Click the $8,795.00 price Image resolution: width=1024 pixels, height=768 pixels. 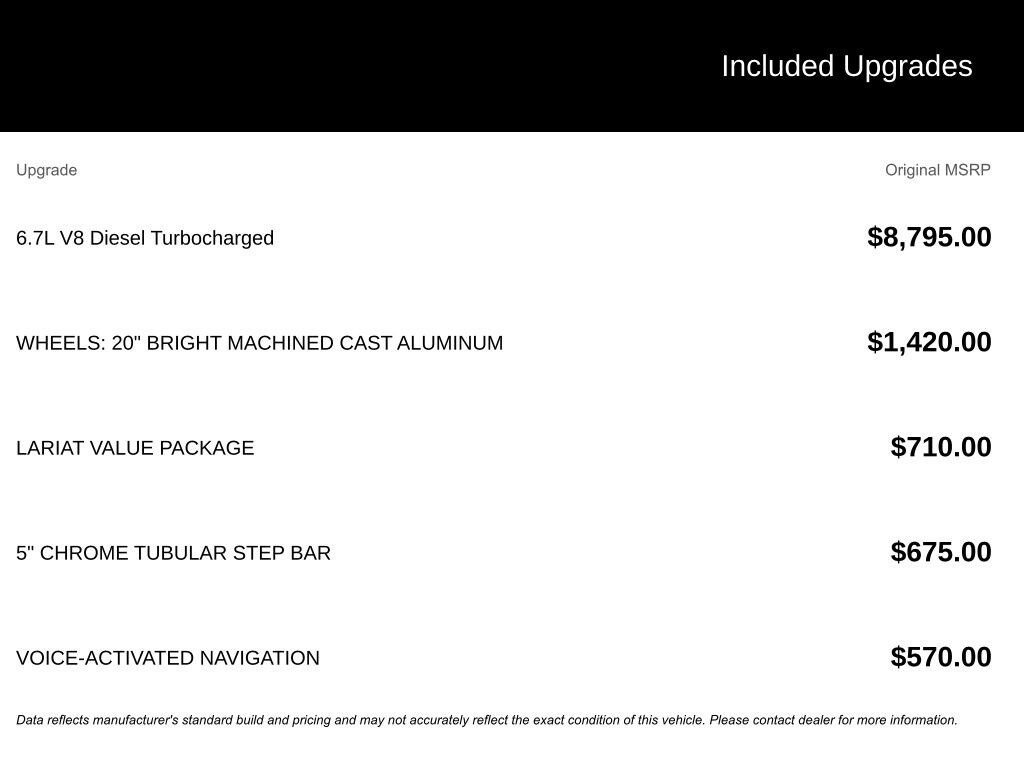coord(929,237)
